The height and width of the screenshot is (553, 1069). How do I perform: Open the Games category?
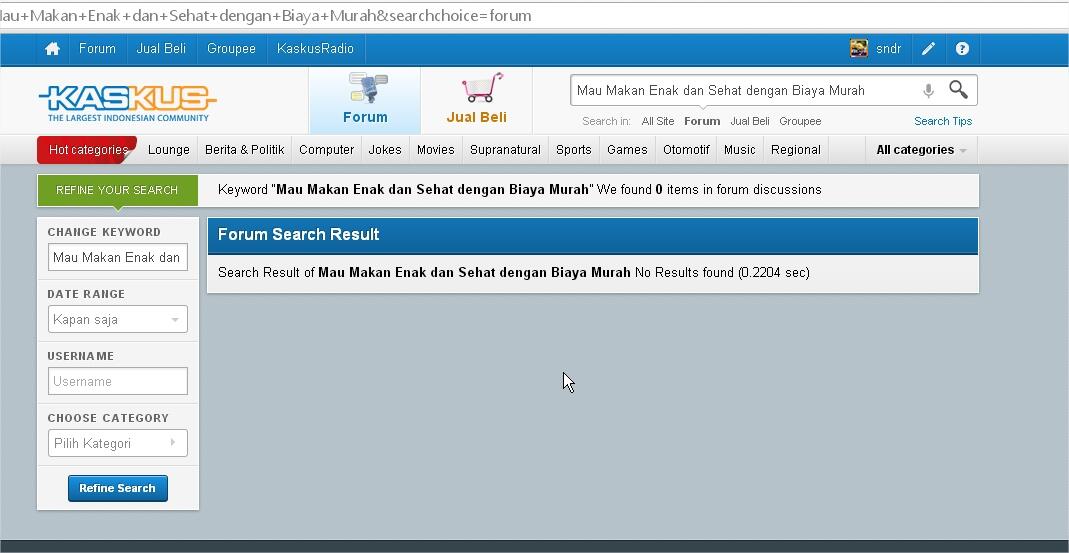(x=627, y=150)
